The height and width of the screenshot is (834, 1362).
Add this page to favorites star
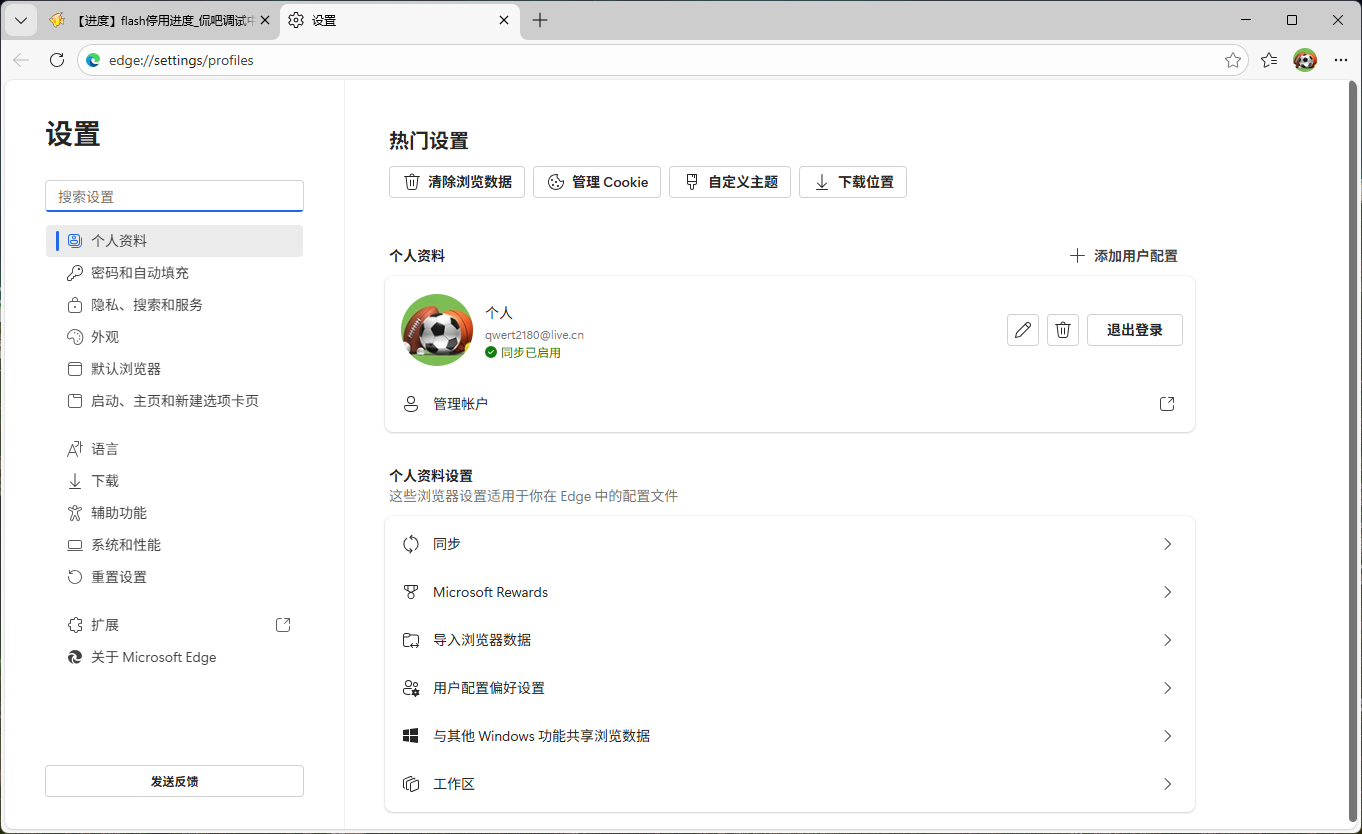[x=1232, y=60]
